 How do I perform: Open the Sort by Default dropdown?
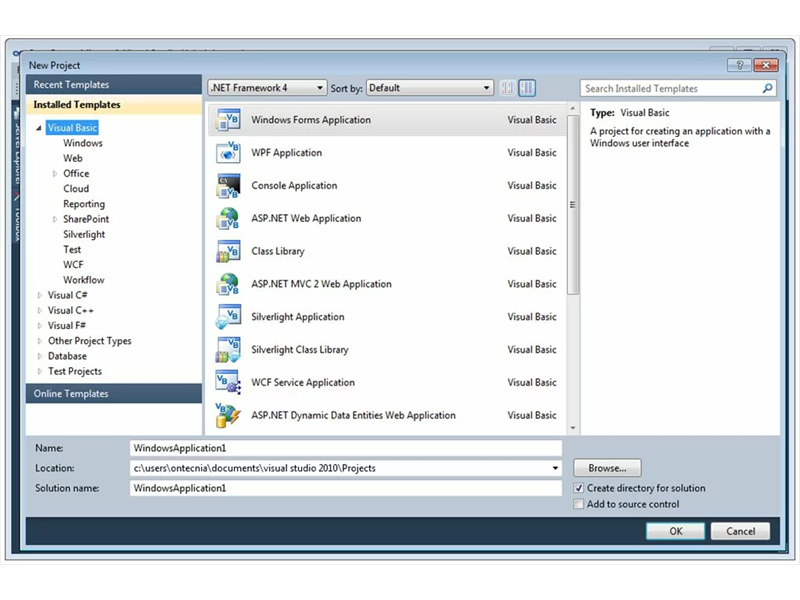click(x=430, y=88)
